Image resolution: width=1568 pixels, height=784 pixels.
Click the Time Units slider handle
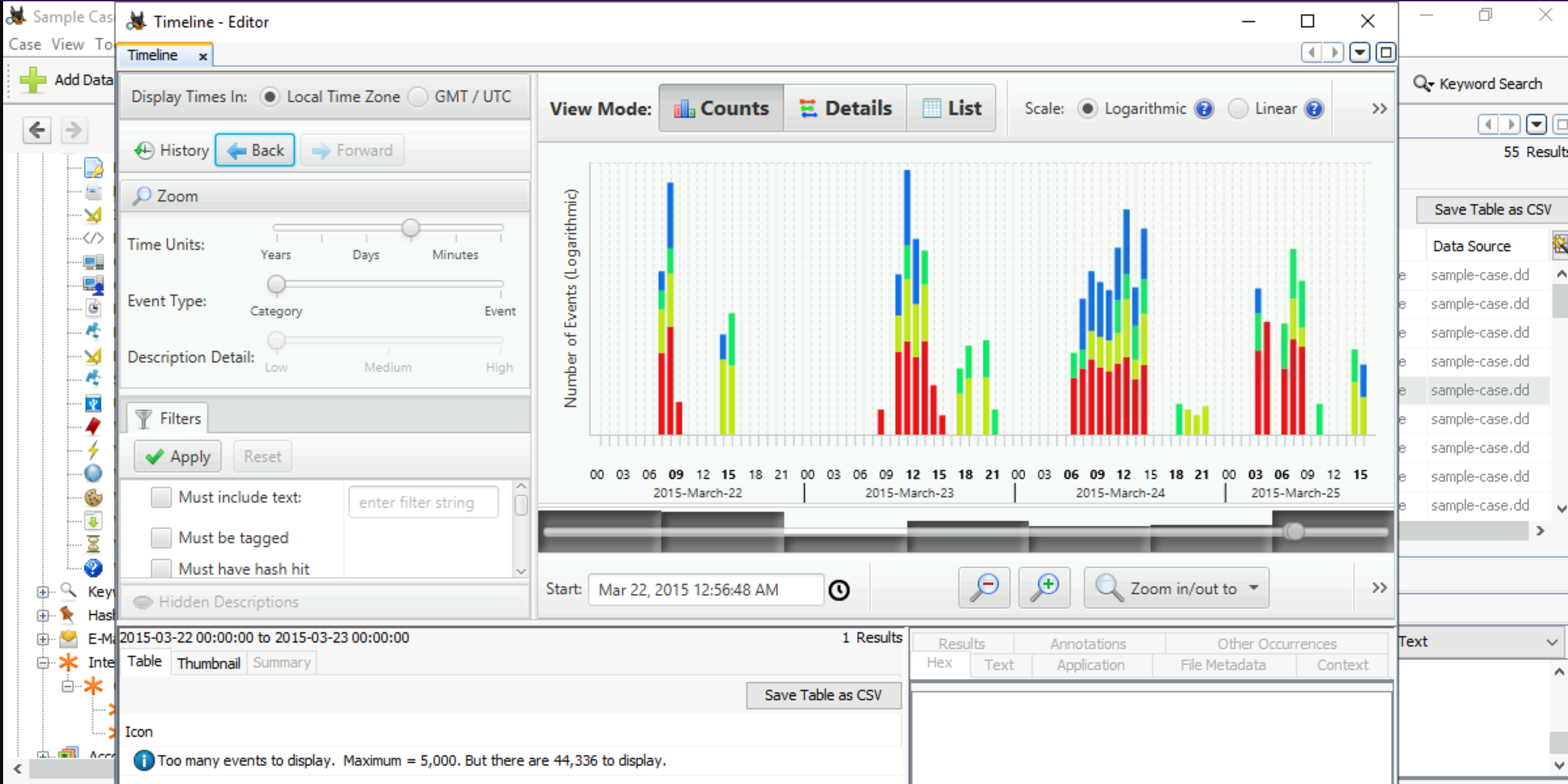tap(411, 228)
